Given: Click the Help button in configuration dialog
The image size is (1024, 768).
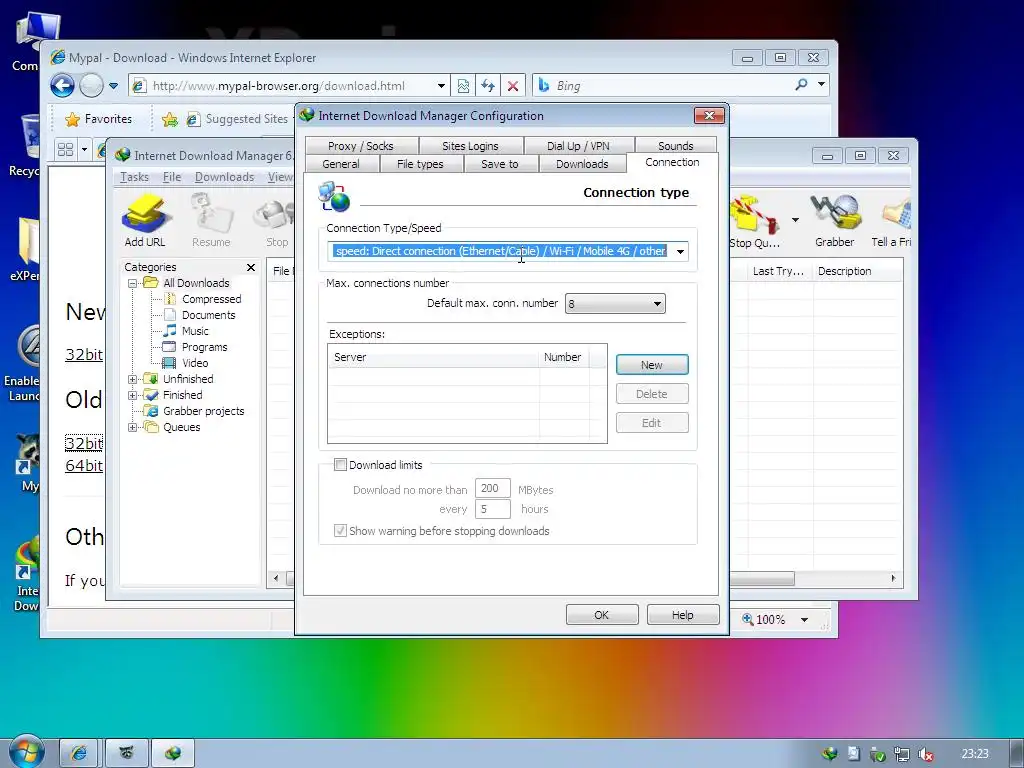Looking at the screenshot, I should [682, 615].
